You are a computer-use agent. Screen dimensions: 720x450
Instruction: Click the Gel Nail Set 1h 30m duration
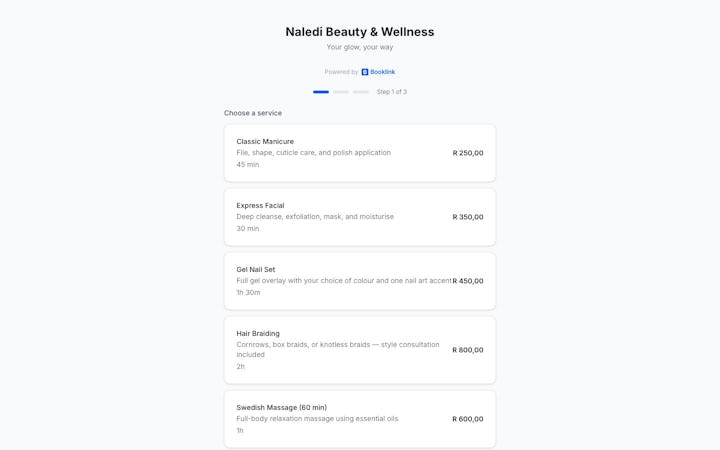248,293
